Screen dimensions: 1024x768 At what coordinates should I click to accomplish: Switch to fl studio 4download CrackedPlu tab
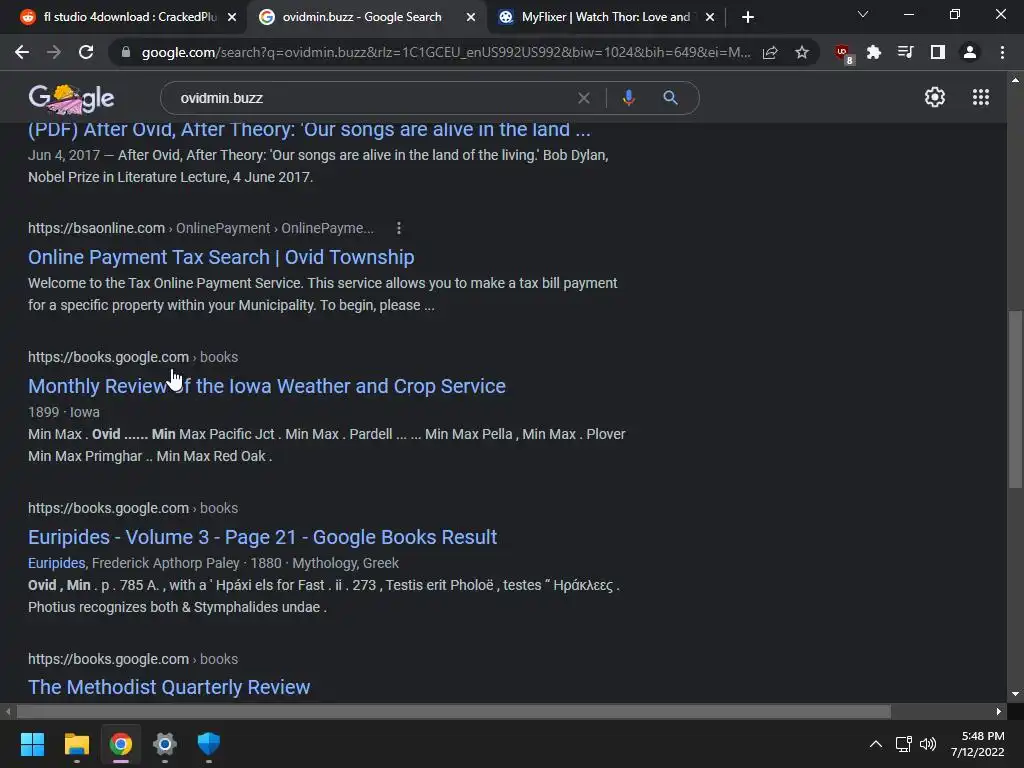(x=129, y=17)
